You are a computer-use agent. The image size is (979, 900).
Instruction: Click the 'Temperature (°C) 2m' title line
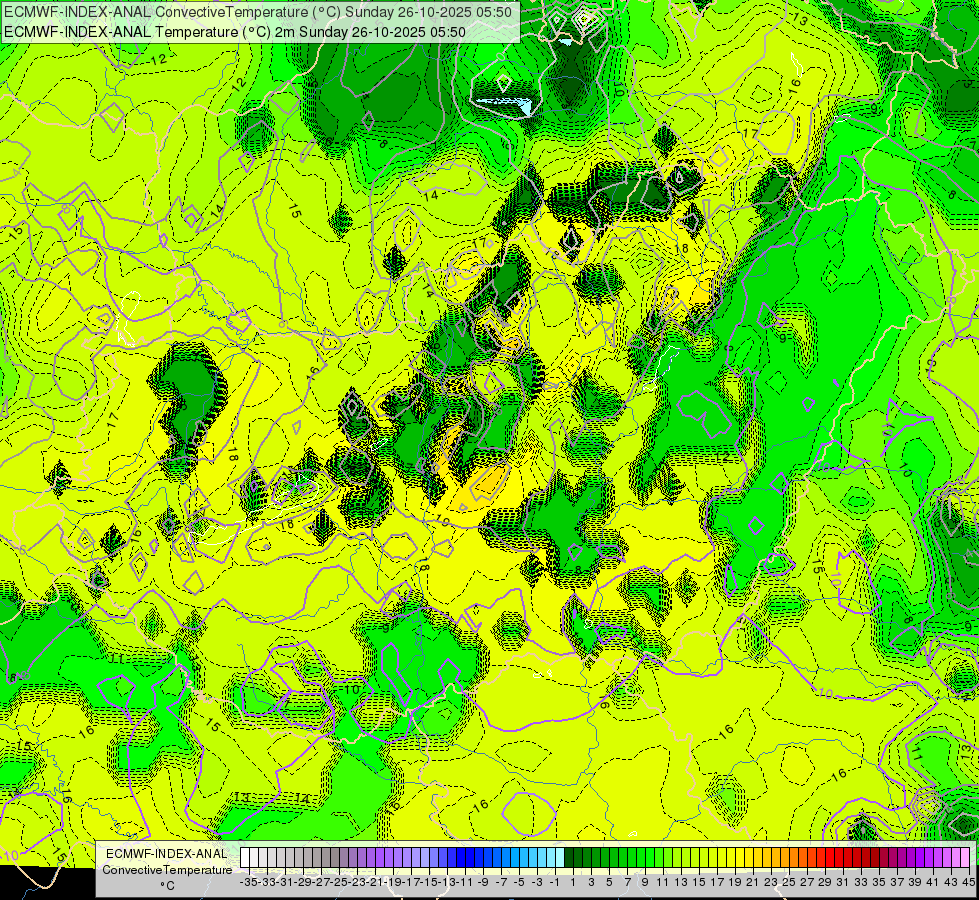click(x=235, y=32)
